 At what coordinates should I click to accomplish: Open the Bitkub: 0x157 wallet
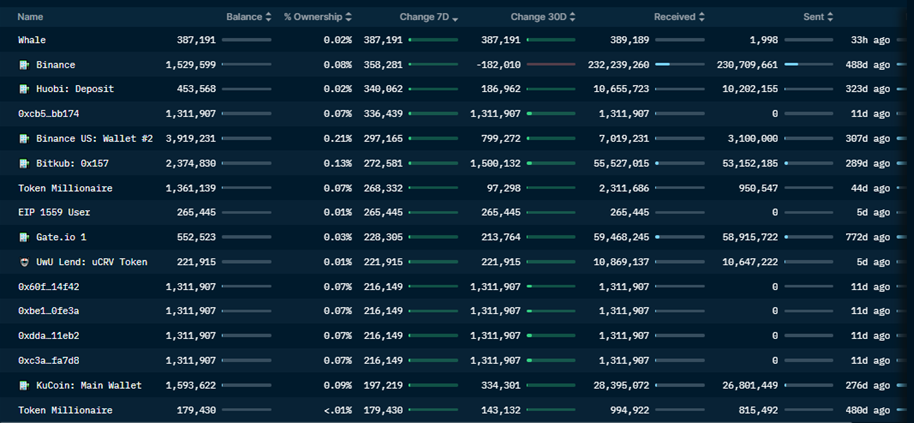pyautogui.click(x=72, y=164)
